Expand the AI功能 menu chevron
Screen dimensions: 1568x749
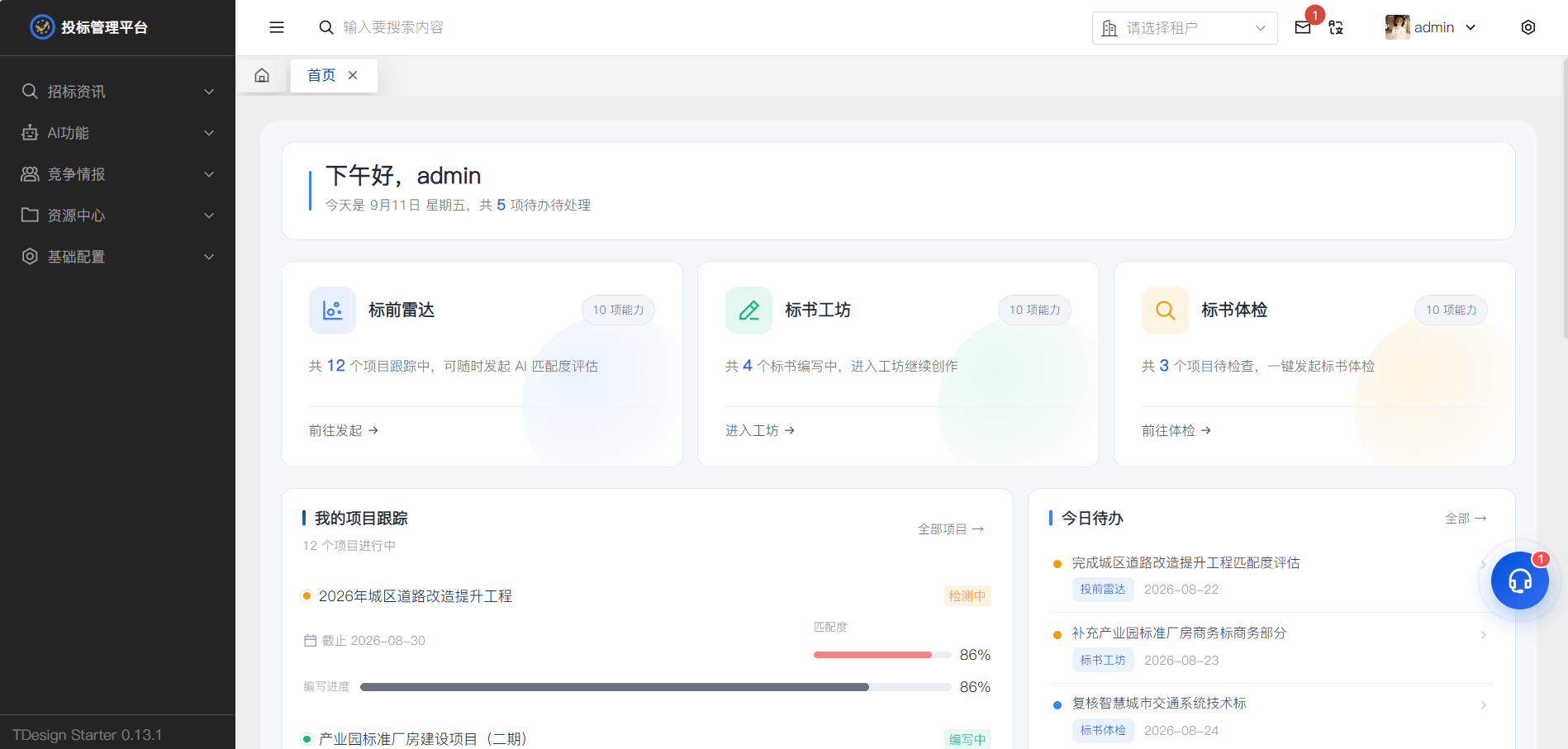[209, 133]
